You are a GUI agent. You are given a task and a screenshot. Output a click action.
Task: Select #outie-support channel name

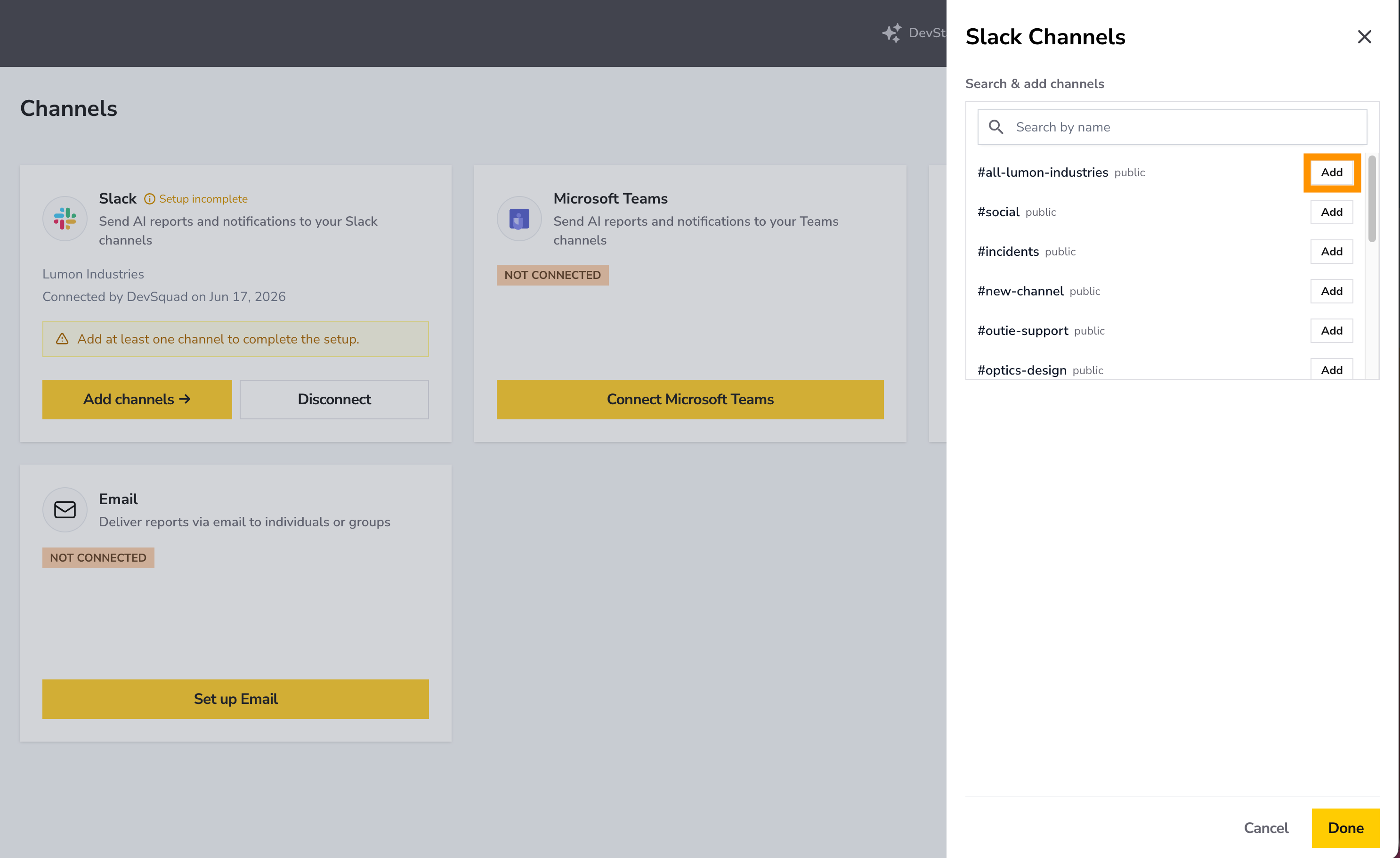point(1023,331)
